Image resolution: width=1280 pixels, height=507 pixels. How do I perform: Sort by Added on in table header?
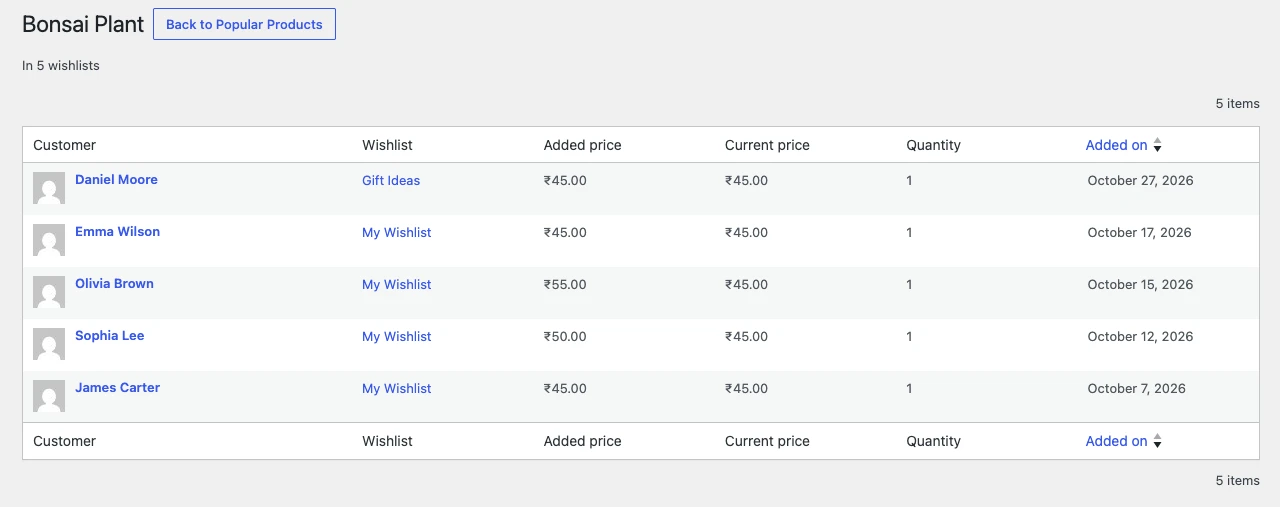click(x=1116, y=145)
